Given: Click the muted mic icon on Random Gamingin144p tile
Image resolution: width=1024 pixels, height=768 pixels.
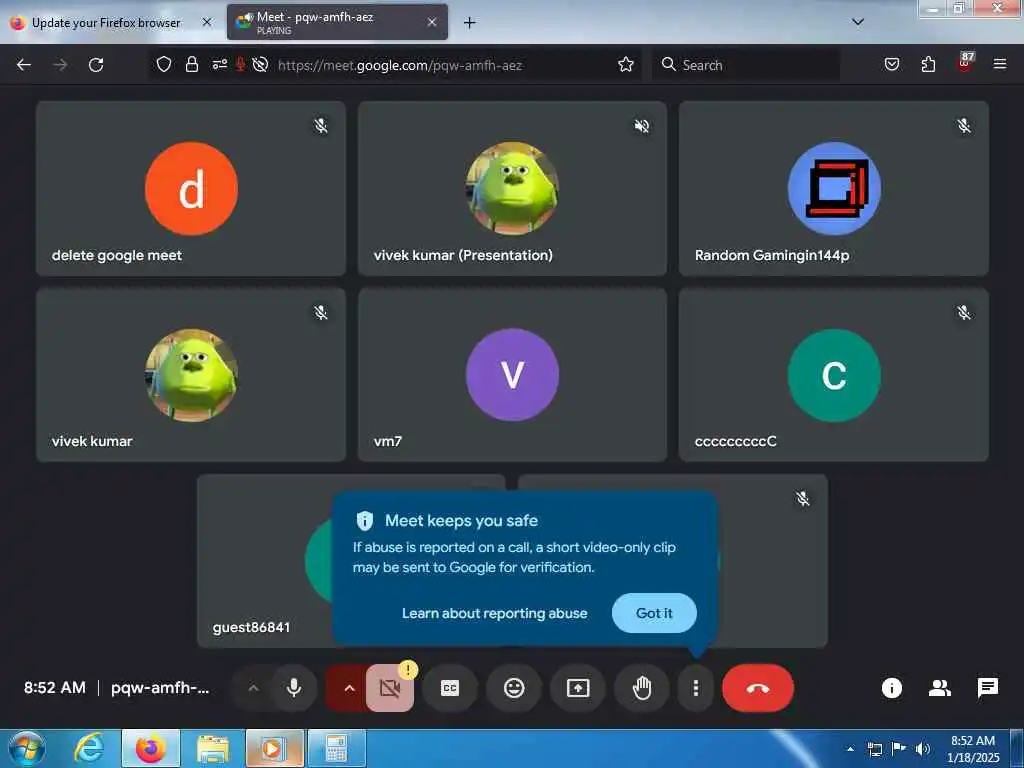Looking at the screenshot, I should [963, 125].
